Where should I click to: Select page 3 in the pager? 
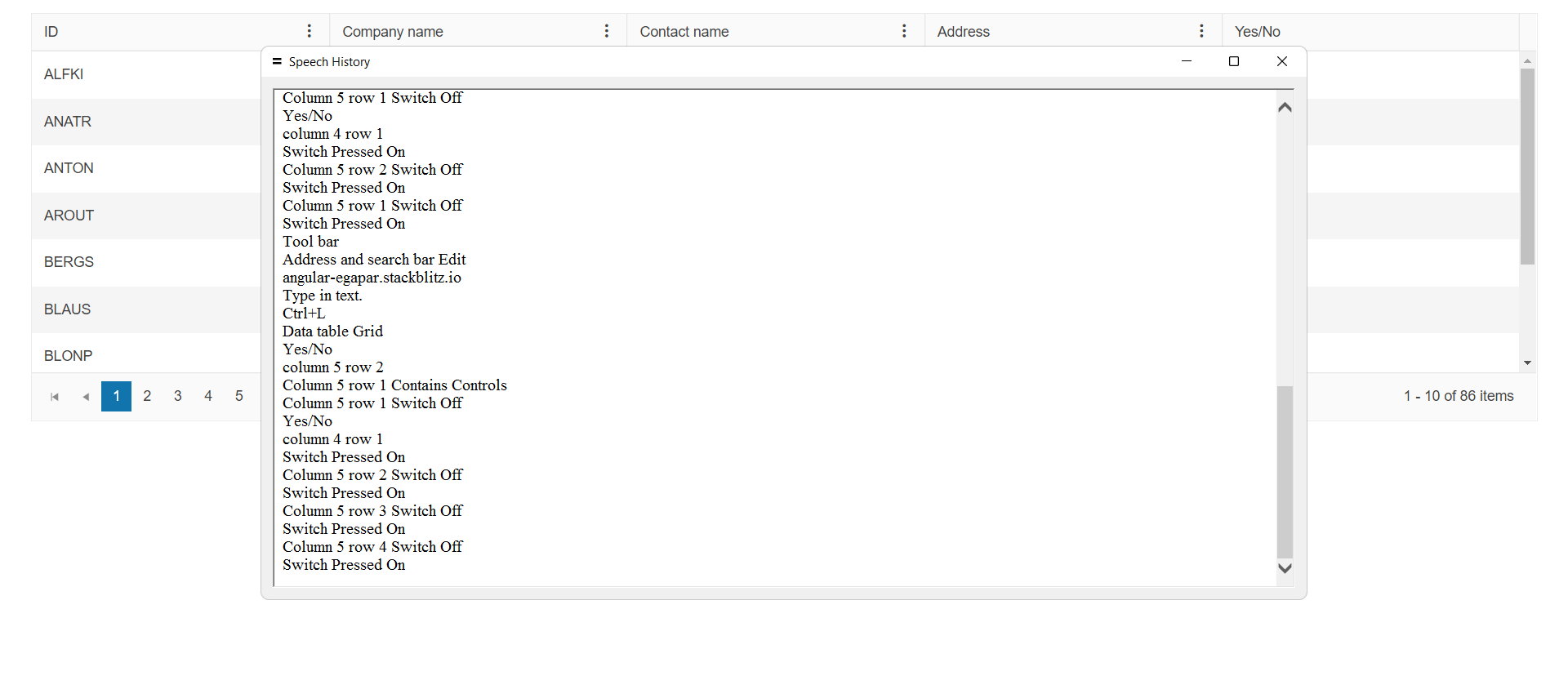177,396
